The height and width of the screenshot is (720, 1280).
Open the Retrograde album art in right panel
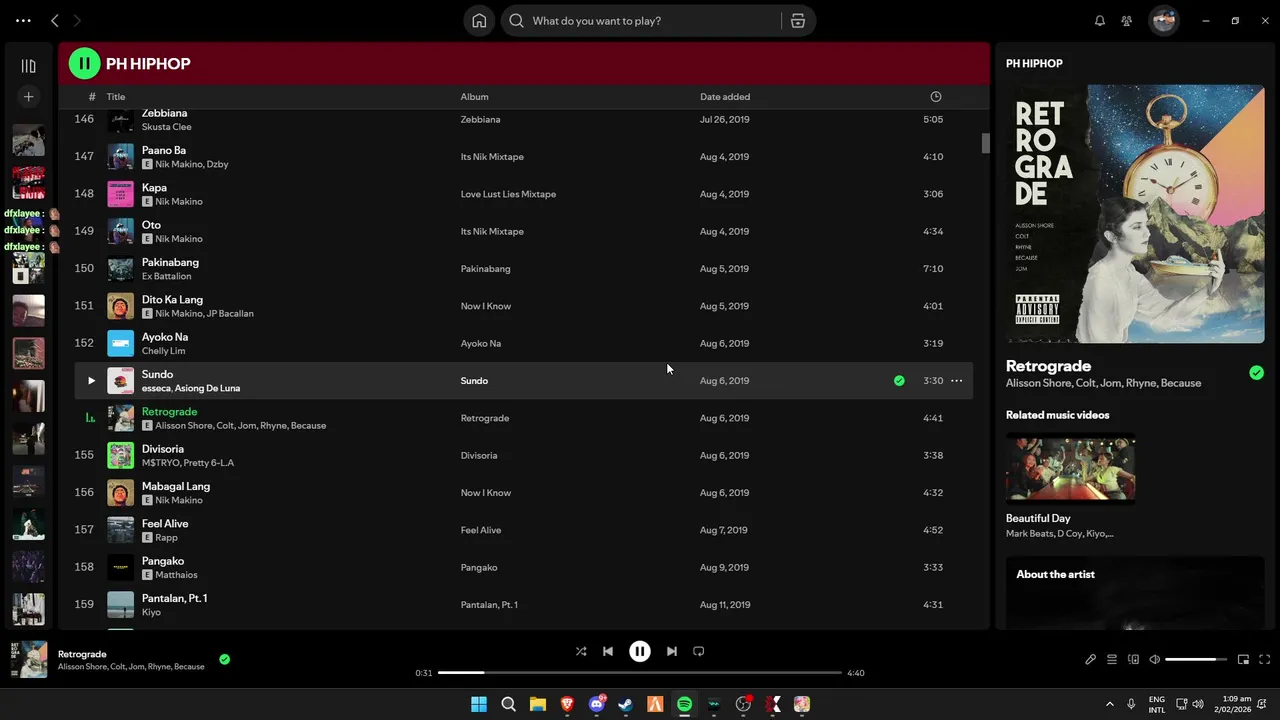coord(1135,214)
